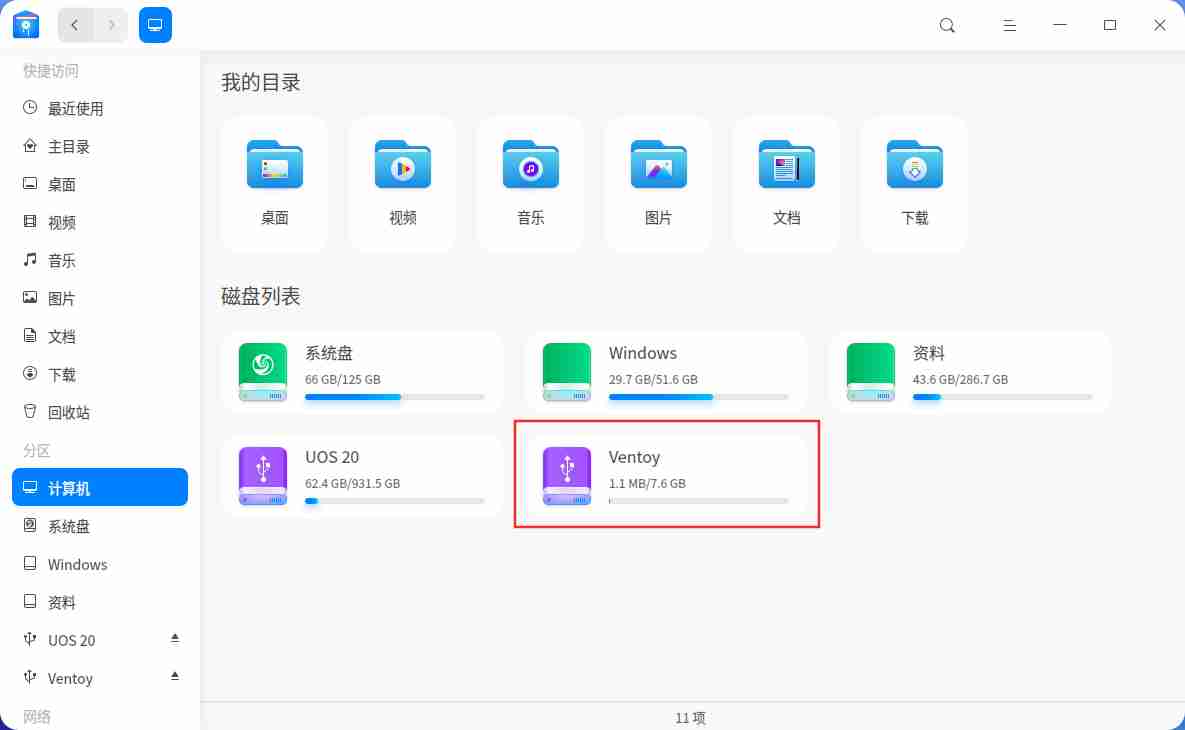Toggle the computer view icon in titlebar
The width and height of the screenshot is (1185, 730).
pyautogui.click(x=155, y=24)
